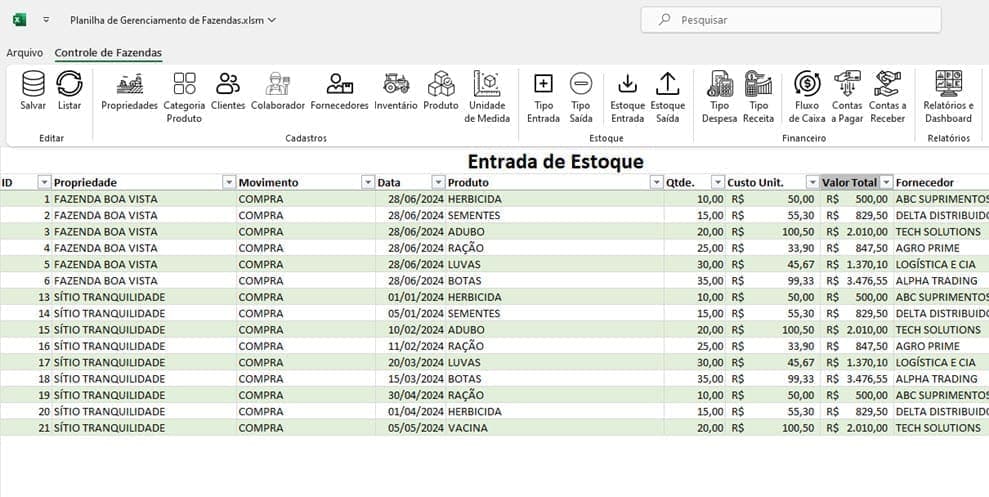Image resolution: width=989 pixels, height=497 pixels.
Task: Select COMPRA cell in row ID 21
Action: pyautogui.click(x=306, y=428)
